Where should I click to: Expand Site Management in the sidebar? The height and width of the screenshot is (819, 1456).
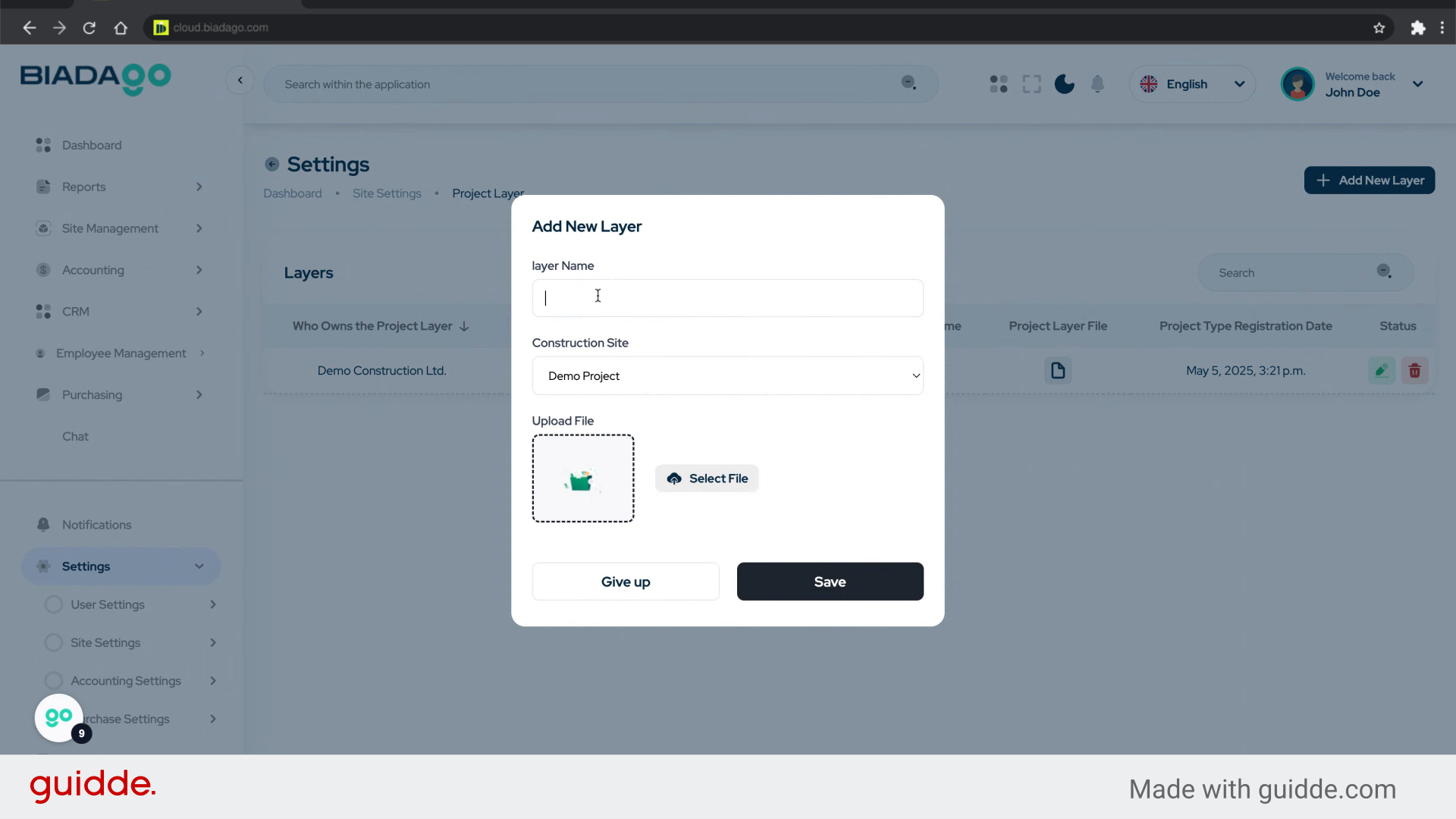click(x=110, y=228)
